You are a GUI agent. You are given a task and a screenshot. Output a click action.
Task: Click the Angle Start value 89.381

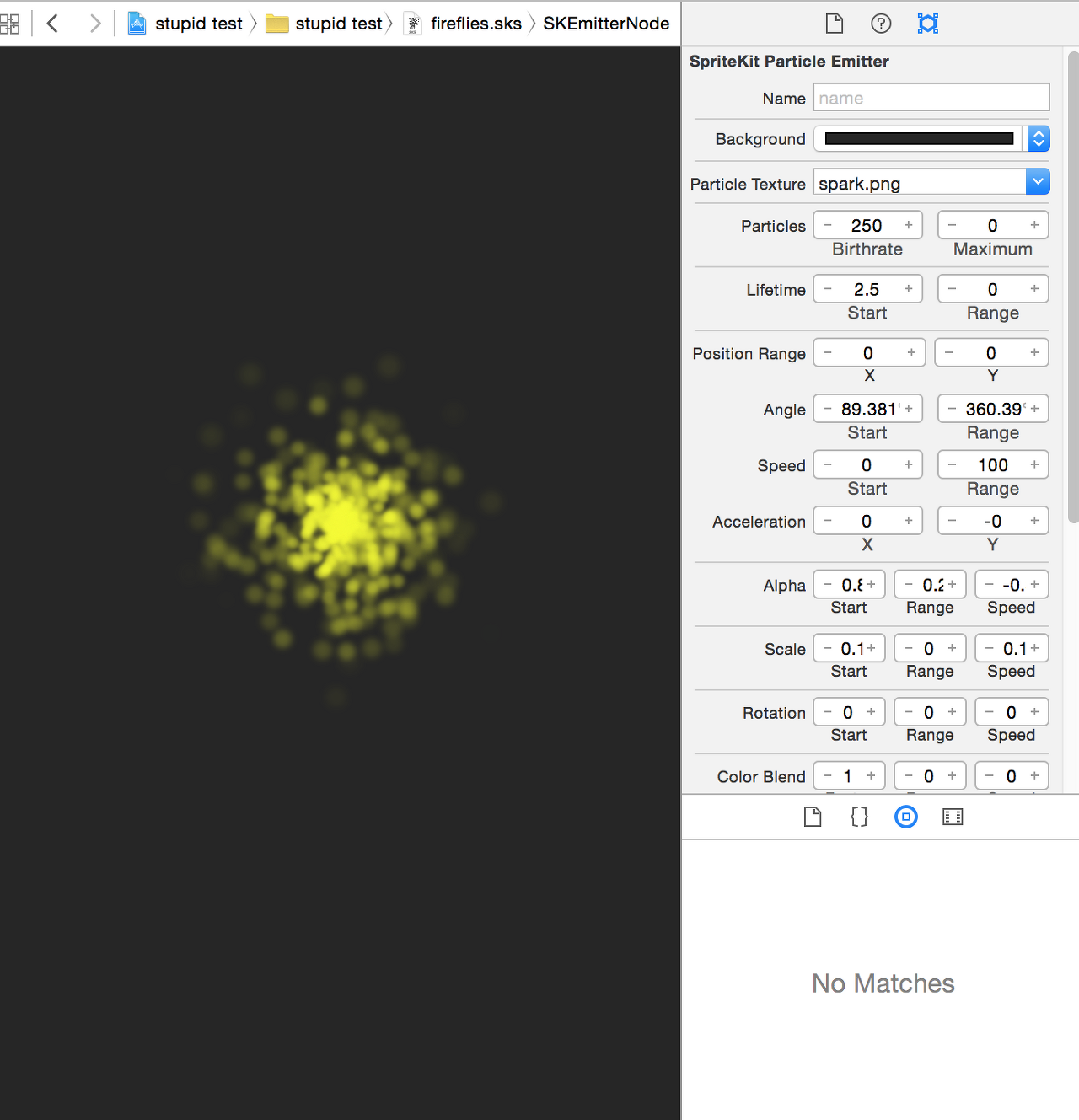(x=868, y=409)
